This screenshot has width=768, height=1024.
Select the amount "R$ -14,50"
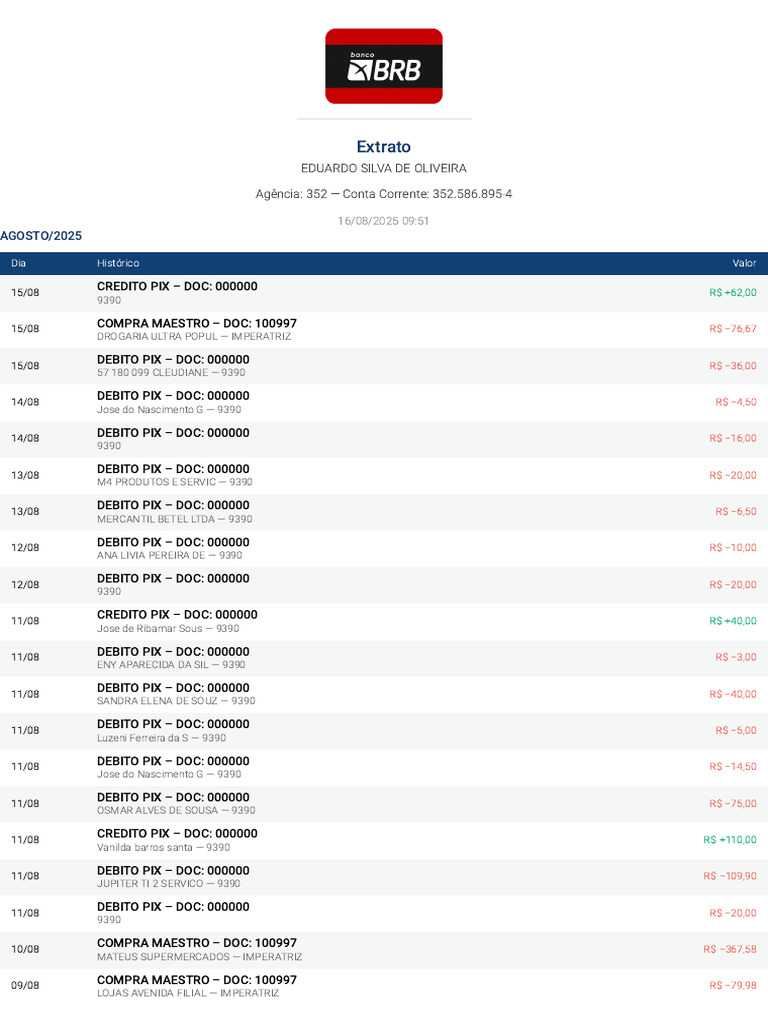[x=733, y=766]
